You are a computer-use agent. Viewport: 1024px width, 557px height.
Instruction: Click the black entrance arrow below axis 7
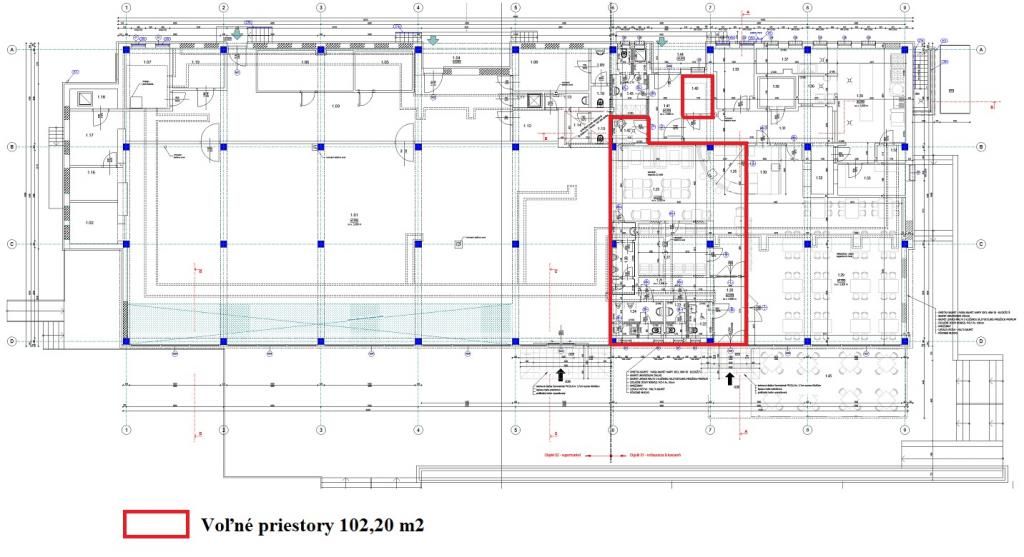(731, 380)
